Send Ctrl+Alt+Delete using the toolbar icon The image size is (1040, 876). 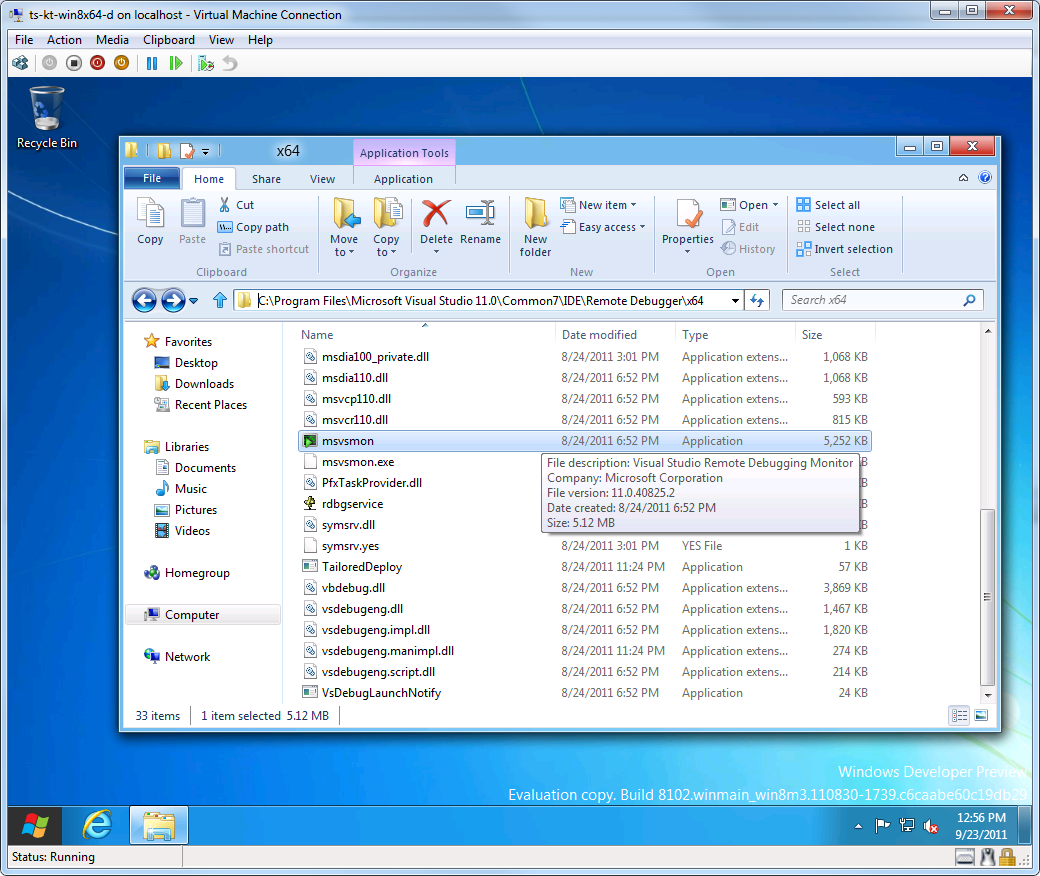(x=20, y=62)
